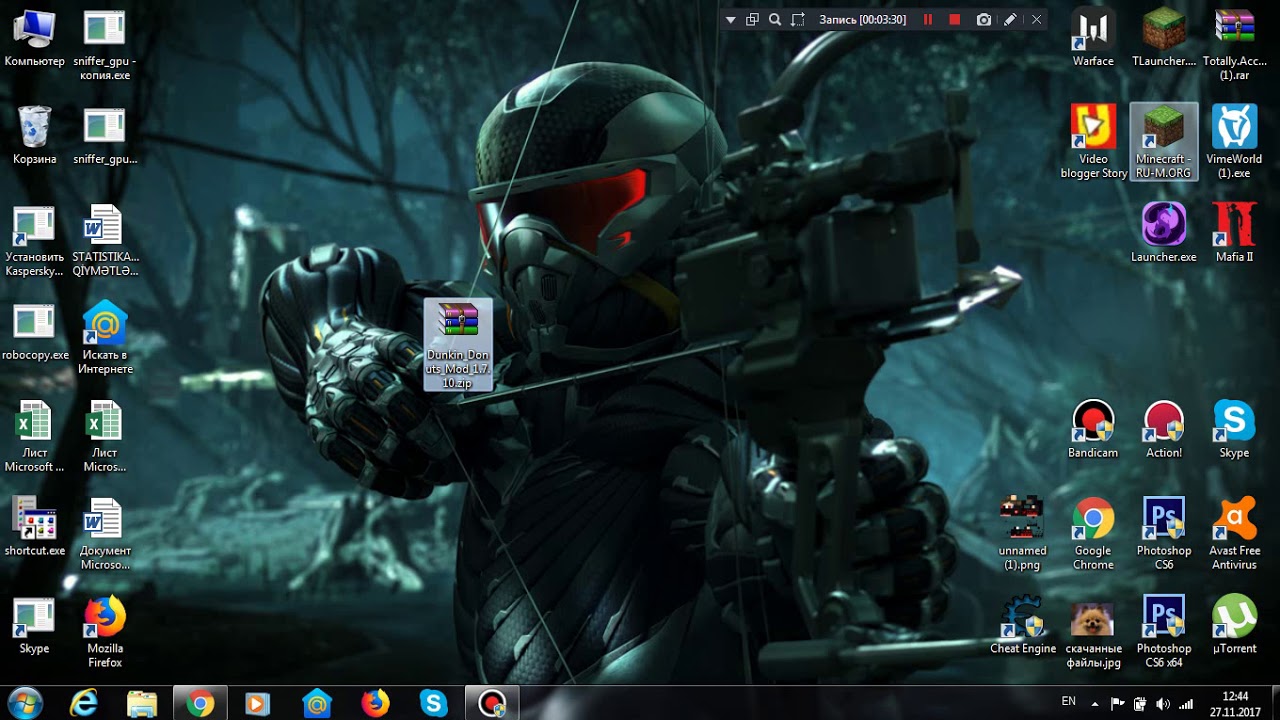
Task: Select the Dunkin_Donuts_Mod 1.7.10.zip archive
Action: point(458,345)
